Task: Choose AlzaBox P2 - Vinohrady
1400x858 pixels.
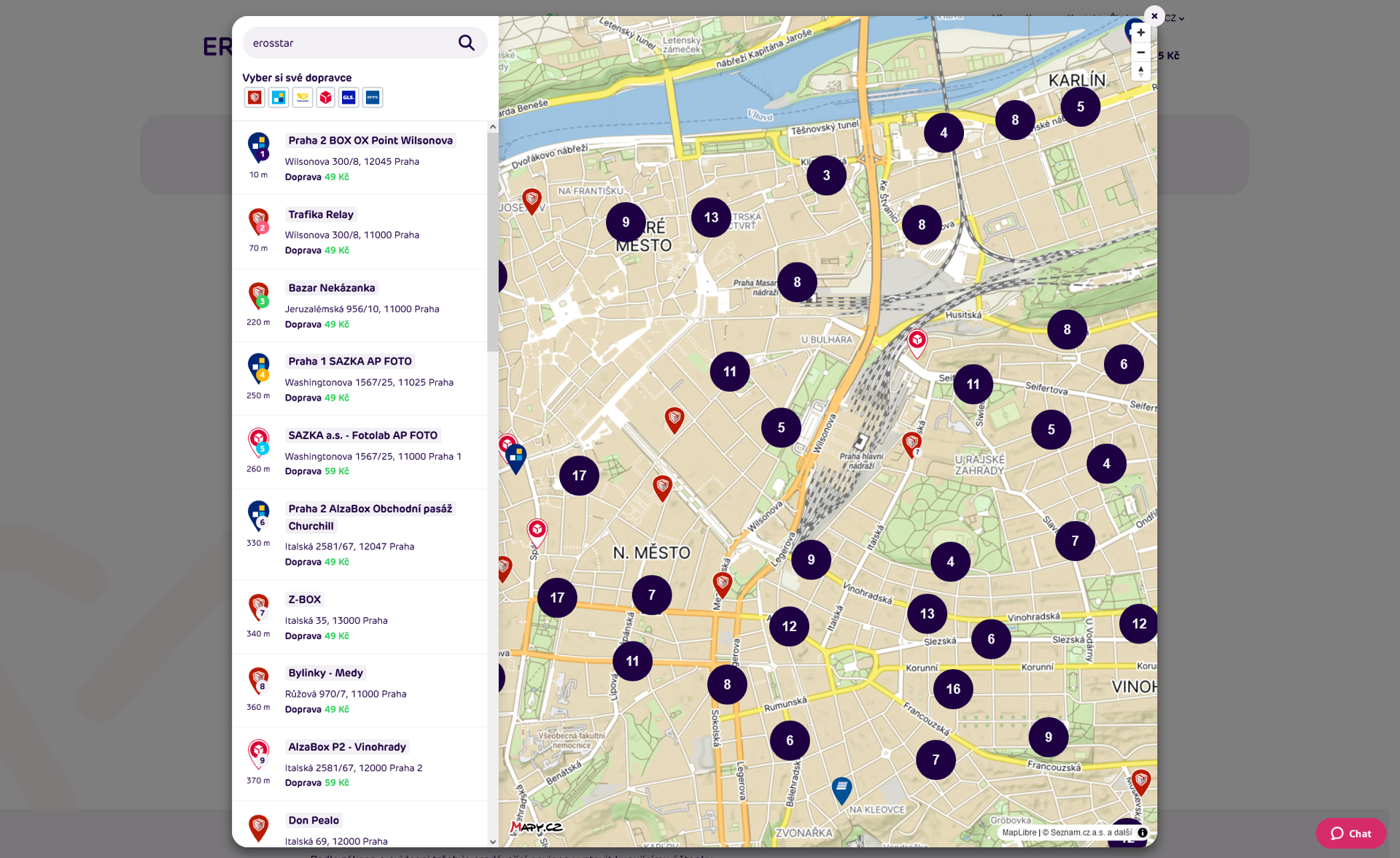Action: coord(359,764)
